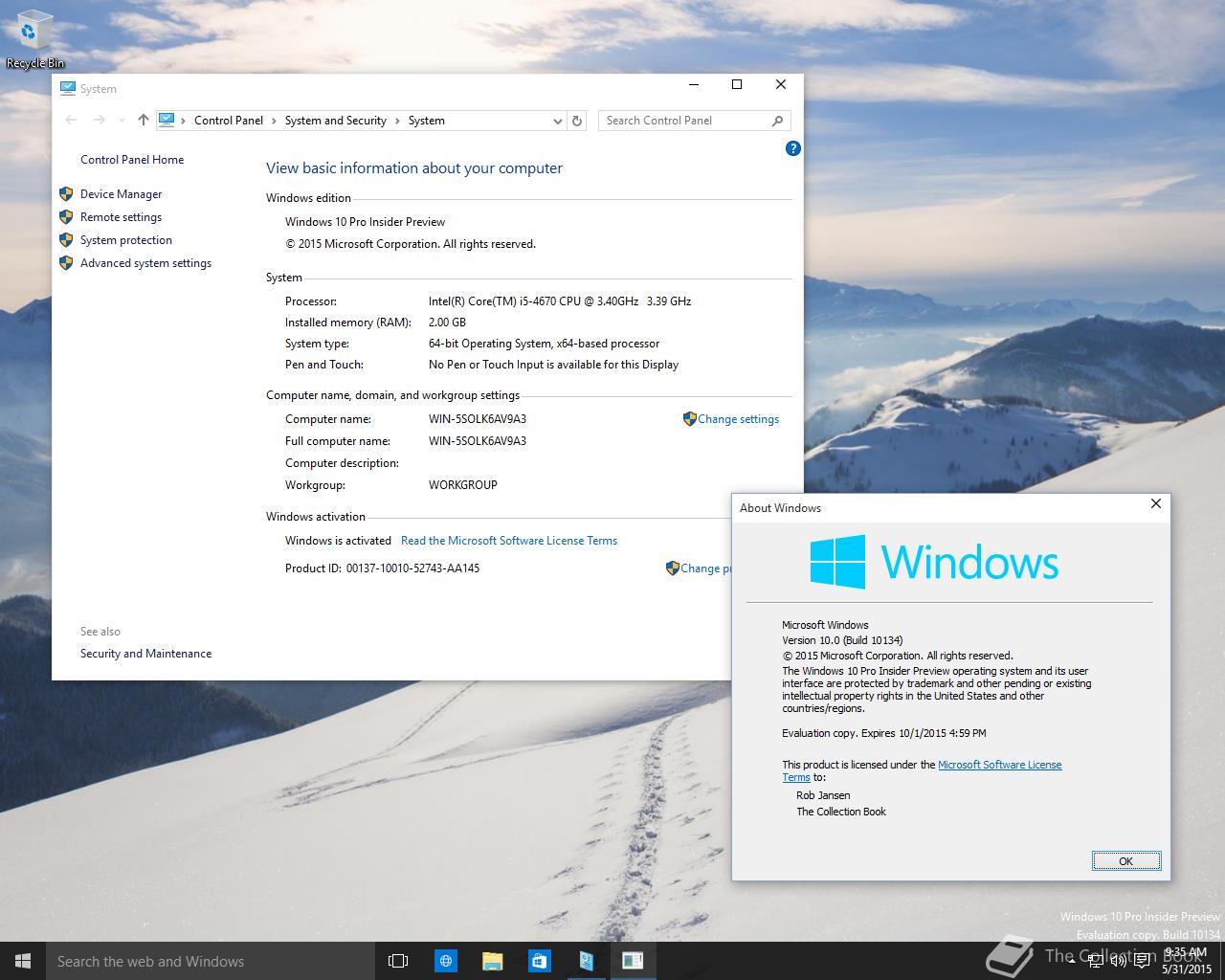Go back using the Back arrow
The image size is (1225, 980).
(71, 120)
